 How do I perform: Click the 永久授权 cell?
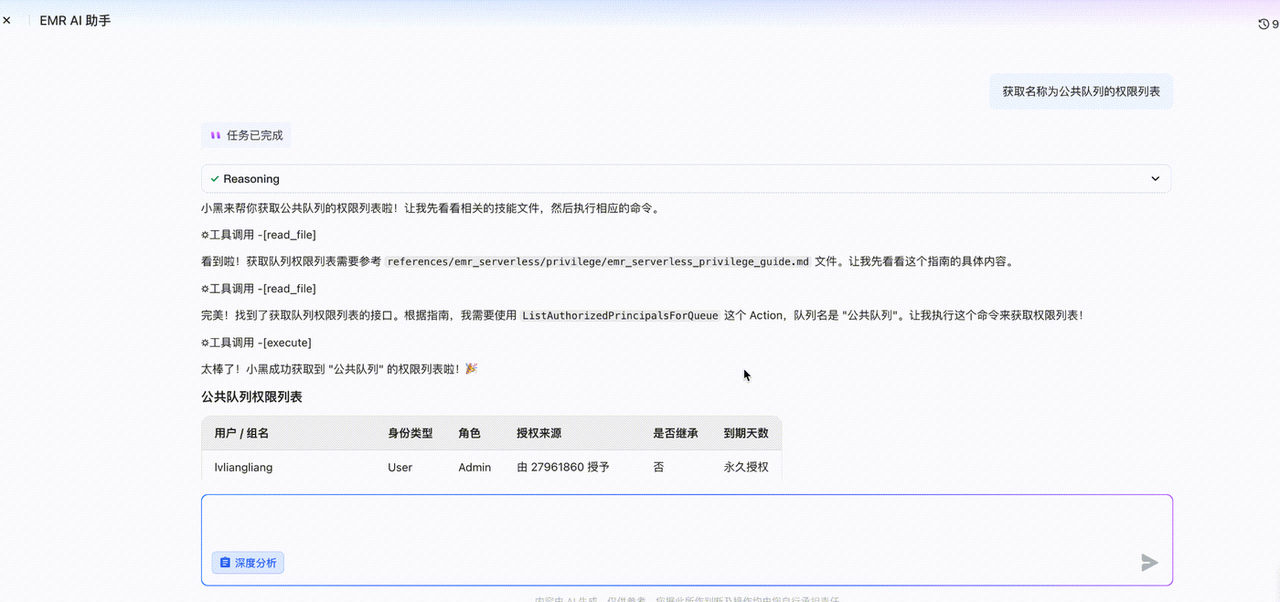tap(746, 467)
